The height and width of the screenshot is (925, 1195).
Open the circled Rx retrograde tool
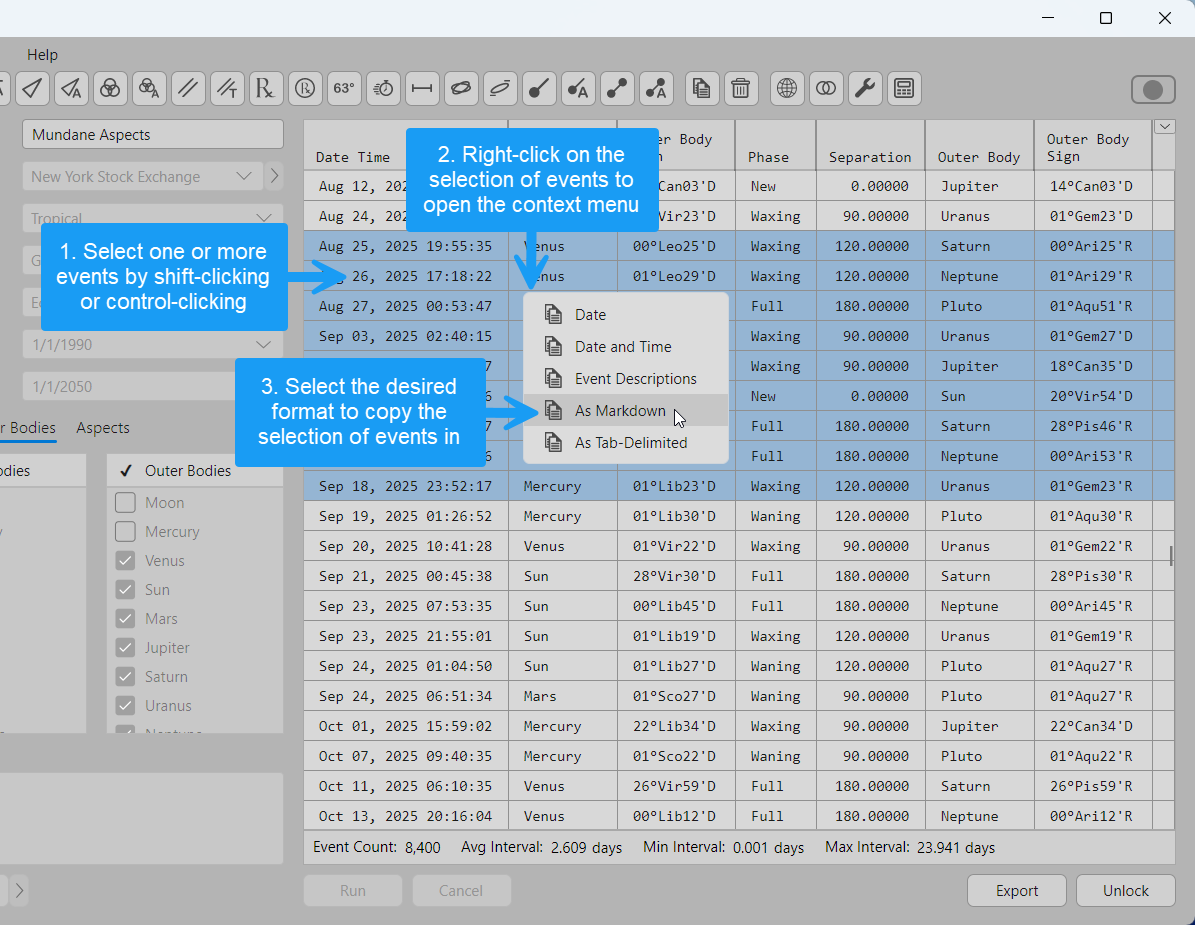305,88
